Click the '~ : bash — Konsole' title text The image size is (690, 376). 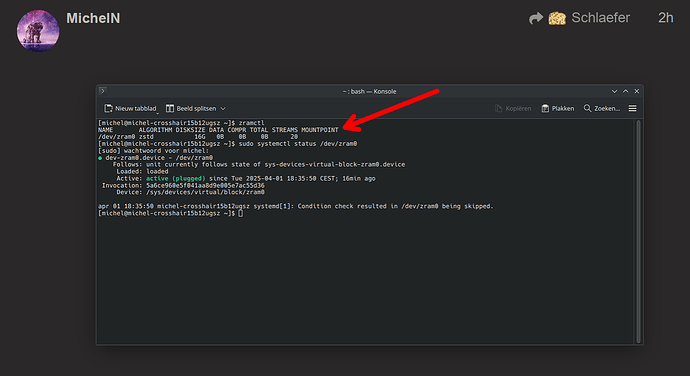370,91
